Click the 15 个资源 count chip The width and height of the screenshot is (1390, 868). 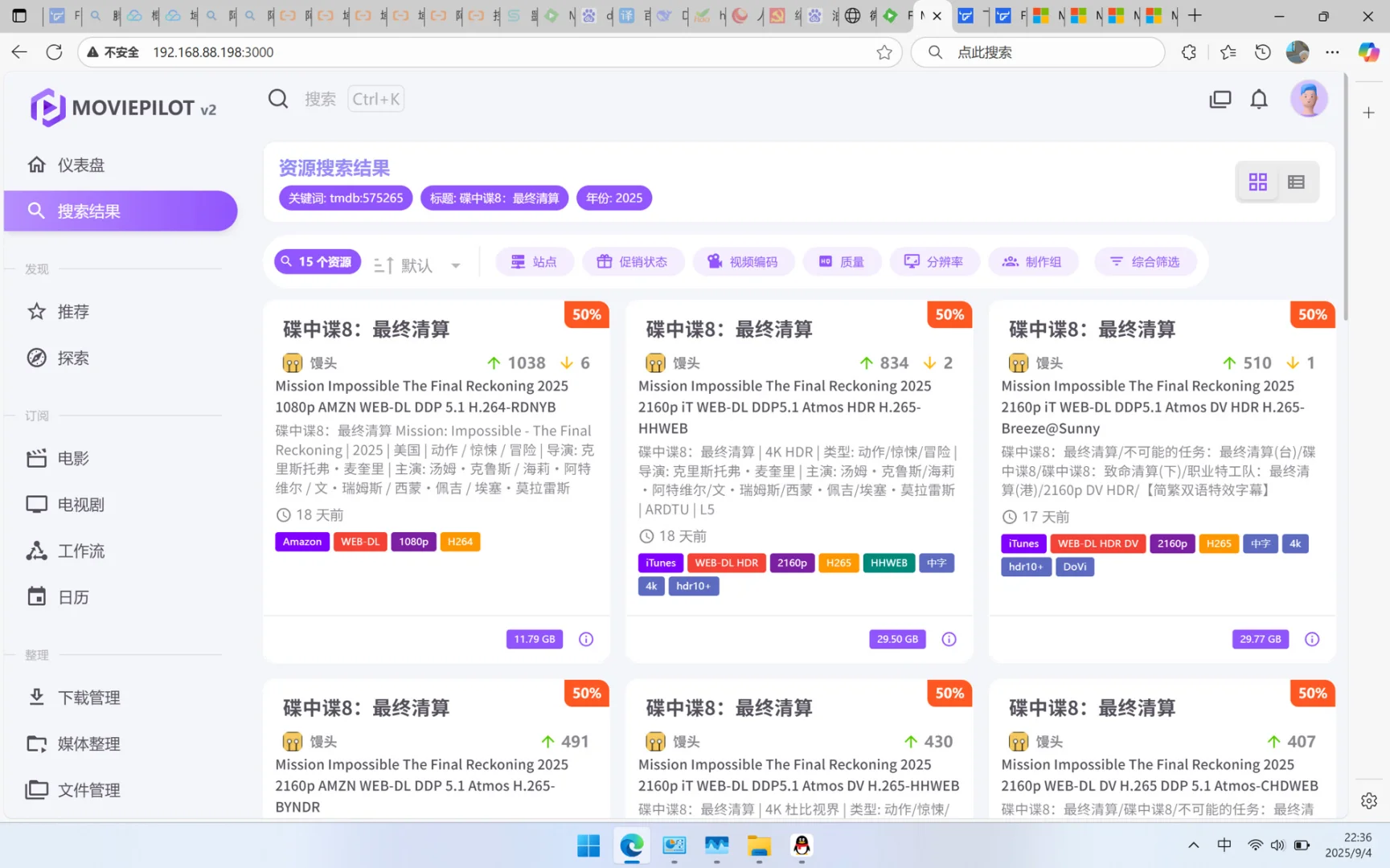click(318, 262)
